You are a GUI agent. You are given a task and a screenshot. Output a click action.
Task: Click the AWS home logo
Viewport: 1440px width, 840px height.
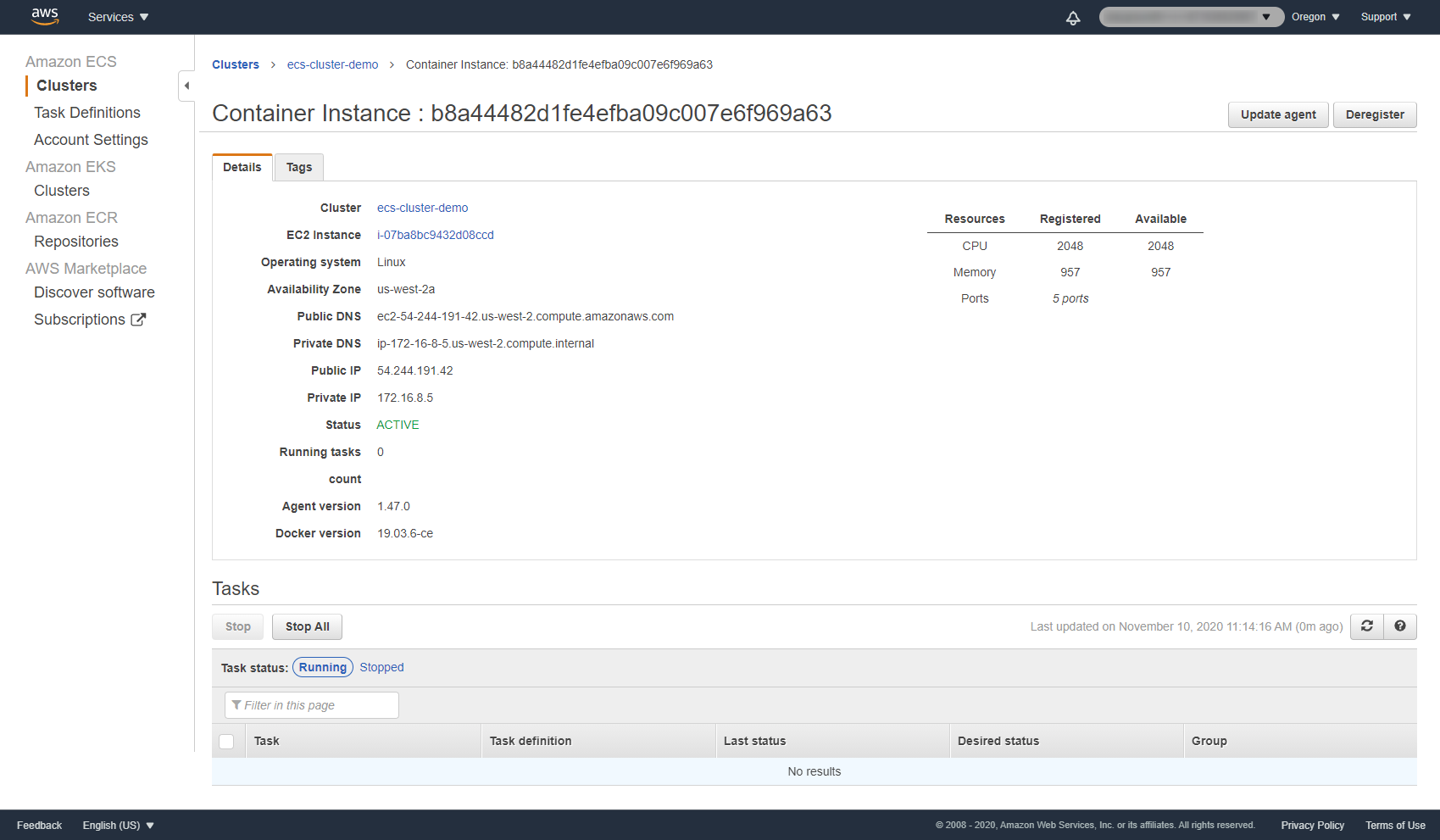click(44, 16)
